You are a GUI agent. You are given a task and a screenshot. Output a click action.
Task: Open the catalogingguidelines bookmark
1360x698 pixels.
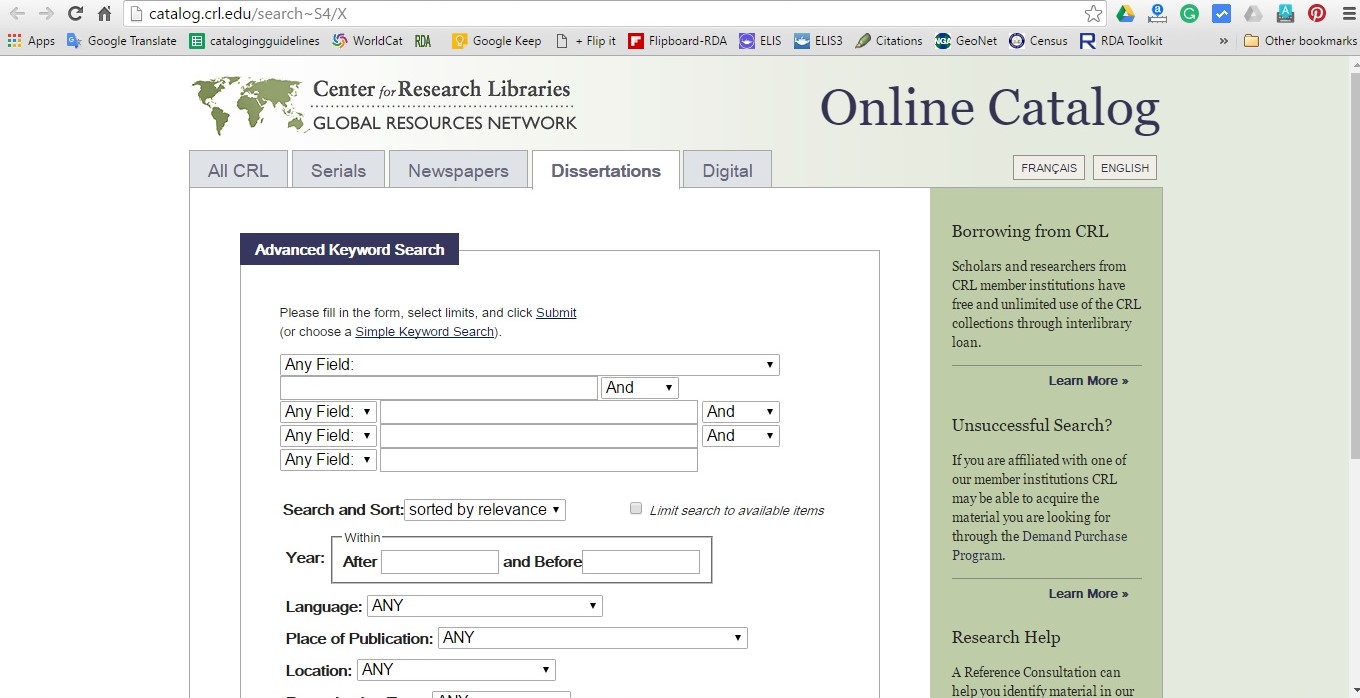(255, 41)
